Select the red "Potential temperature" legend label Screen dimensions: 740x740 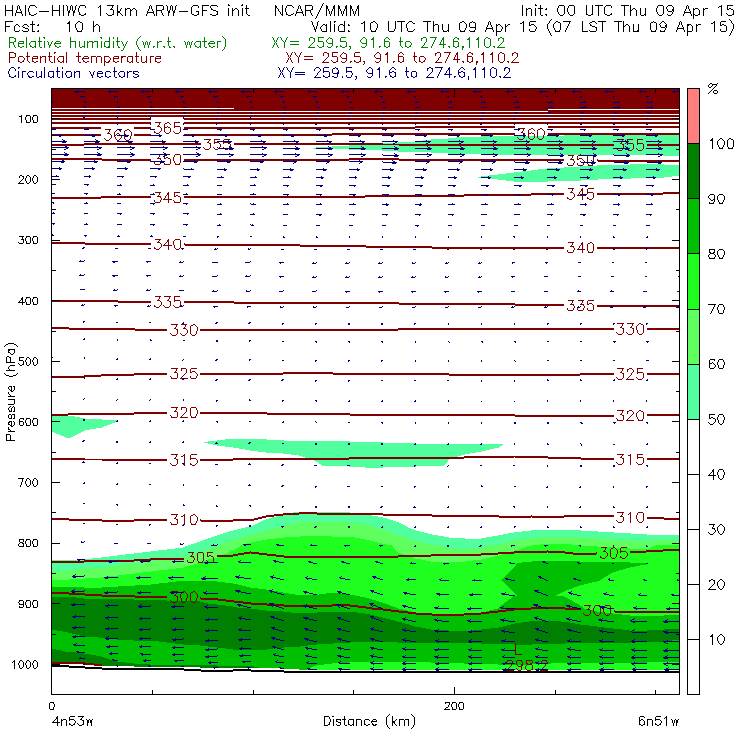coord(84,58)
